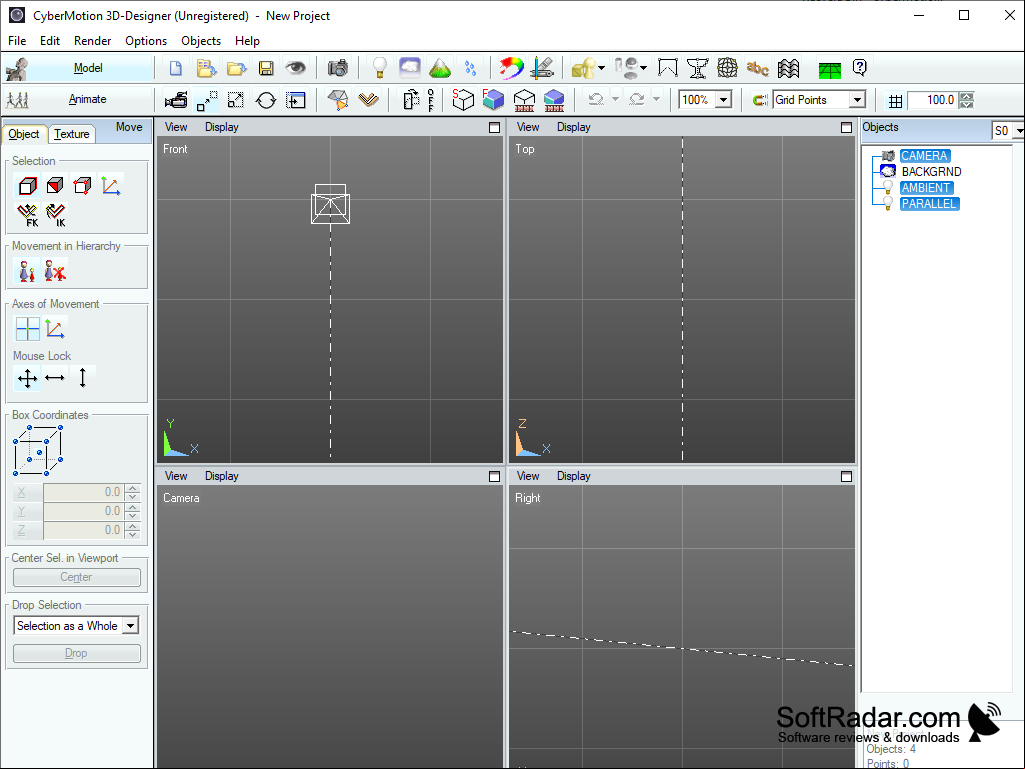Viewport: 1025px width, 769px height.
Task: Toggle the magnet snap icon
Action: [760, 100]
